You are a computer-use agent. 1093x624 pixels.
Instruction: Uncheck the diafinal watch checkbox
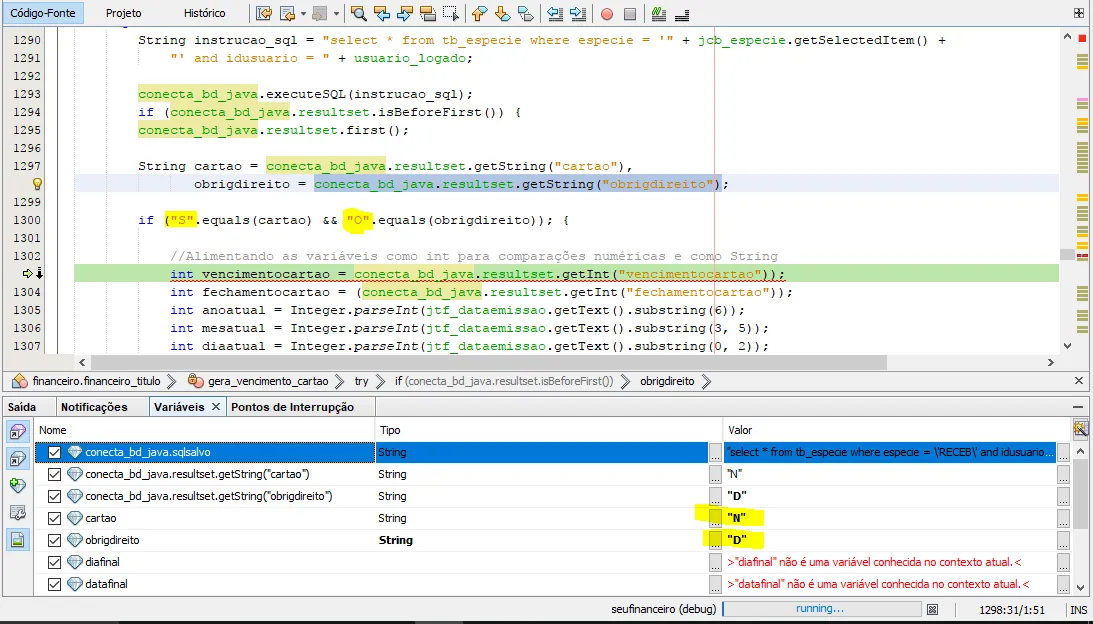(55, 562)
